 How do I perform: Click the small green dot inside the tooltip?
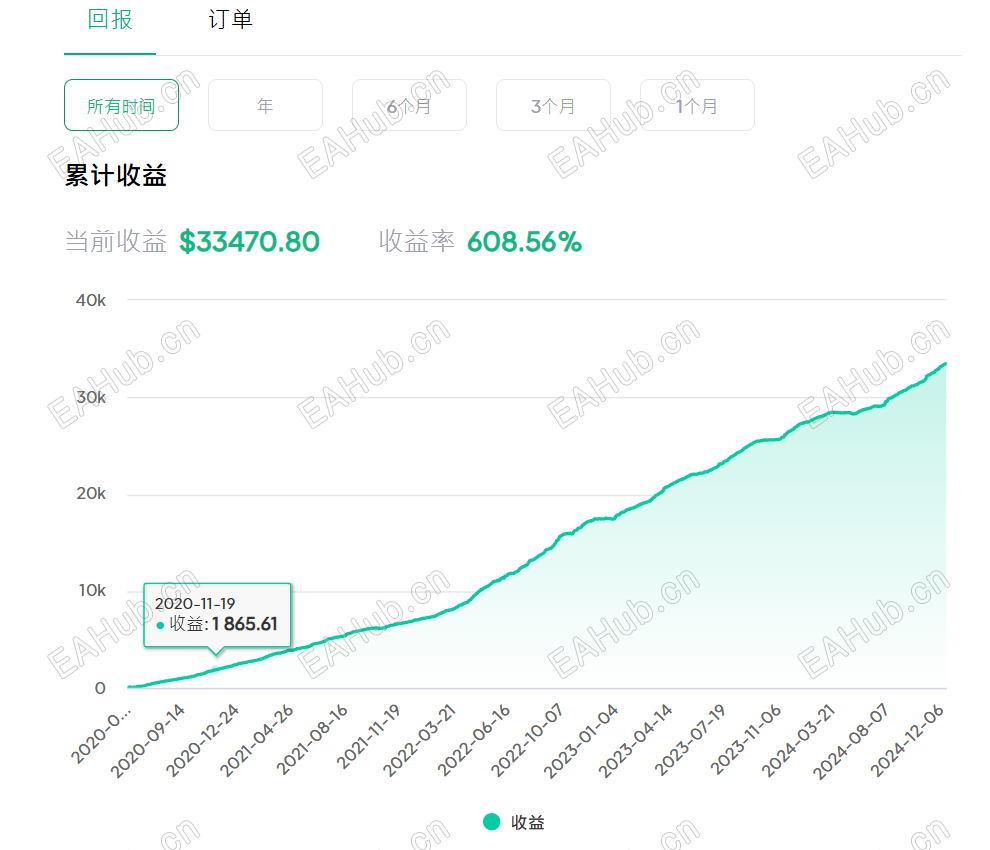pos(160,625)
